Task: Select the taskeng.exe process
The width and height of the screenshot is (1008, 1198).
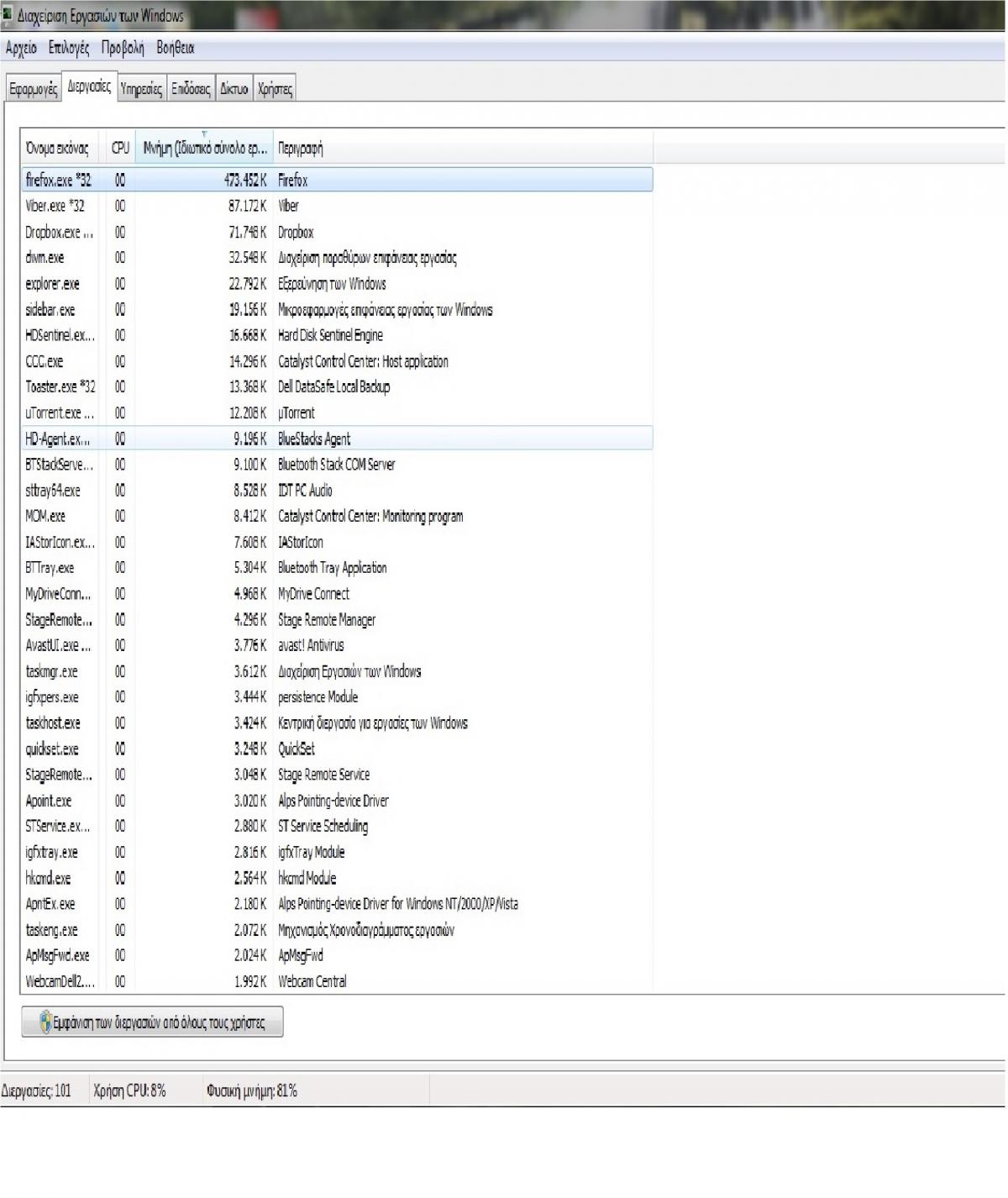Action: 337,931
